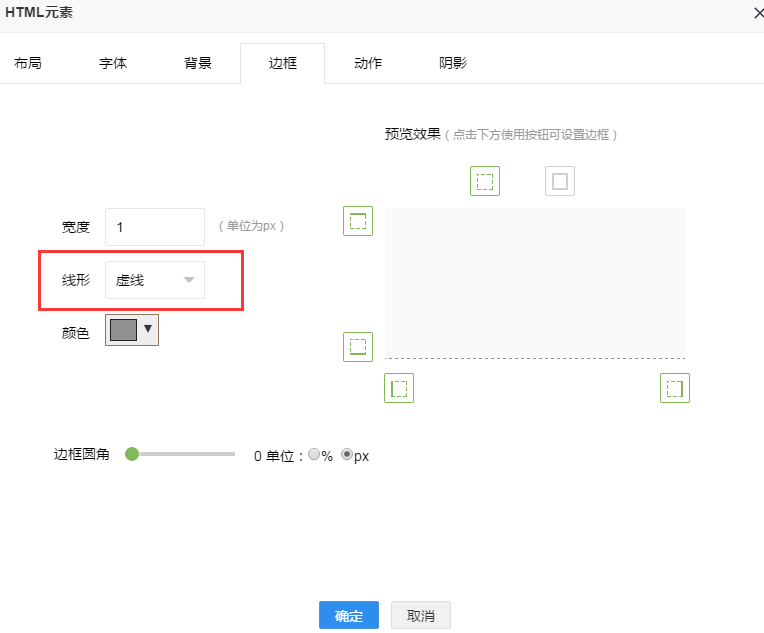Toggle the left border icon
The width and height of the screenshot is (764, 633).
399,388
